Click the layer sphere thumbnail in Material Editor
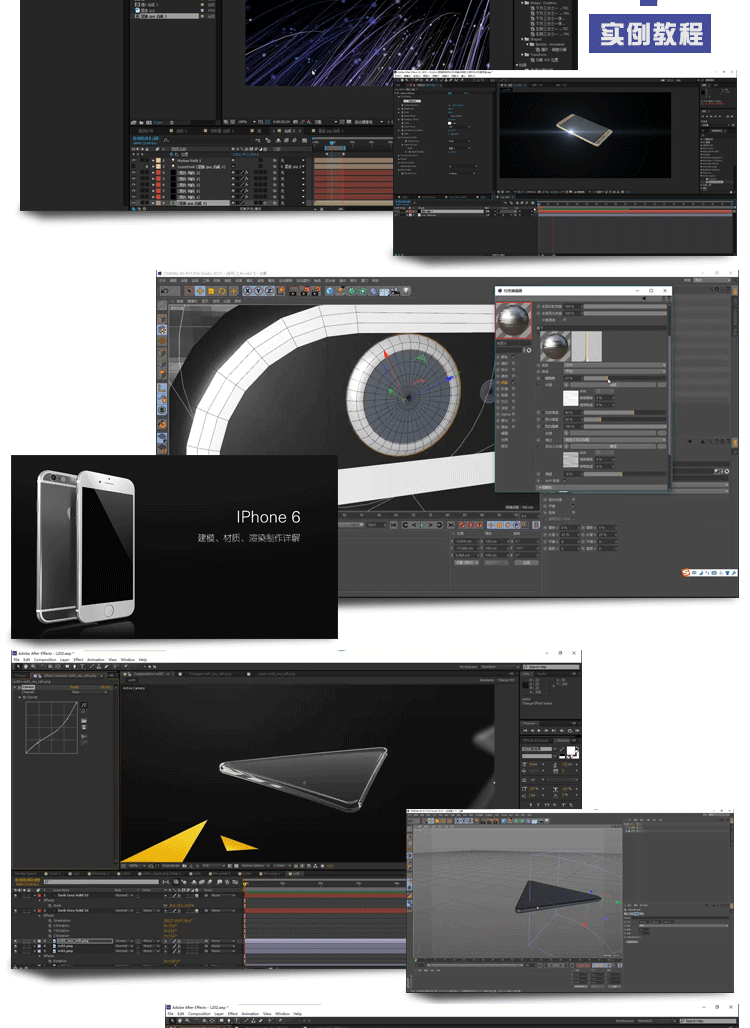This screenshot has height=1028, width=750. tap(555, 346)
